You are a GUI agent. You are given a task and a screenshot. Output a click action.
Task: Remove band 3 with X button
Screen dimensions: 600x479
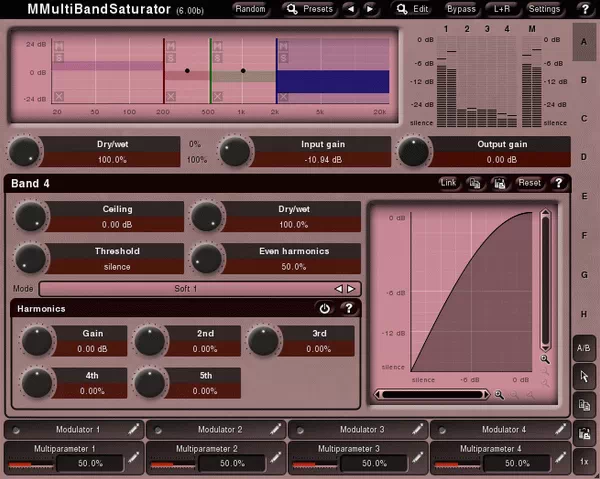pyautogui.click(x=218, y=96)
